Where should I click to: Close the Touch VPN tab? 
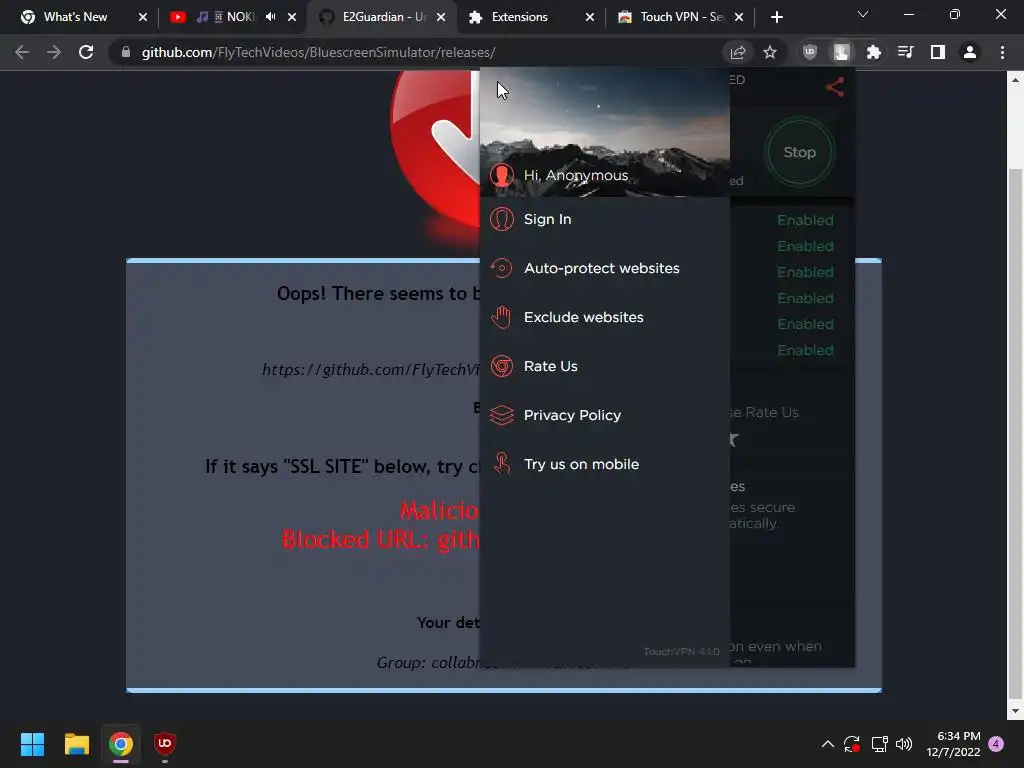[x=739, y=17]
